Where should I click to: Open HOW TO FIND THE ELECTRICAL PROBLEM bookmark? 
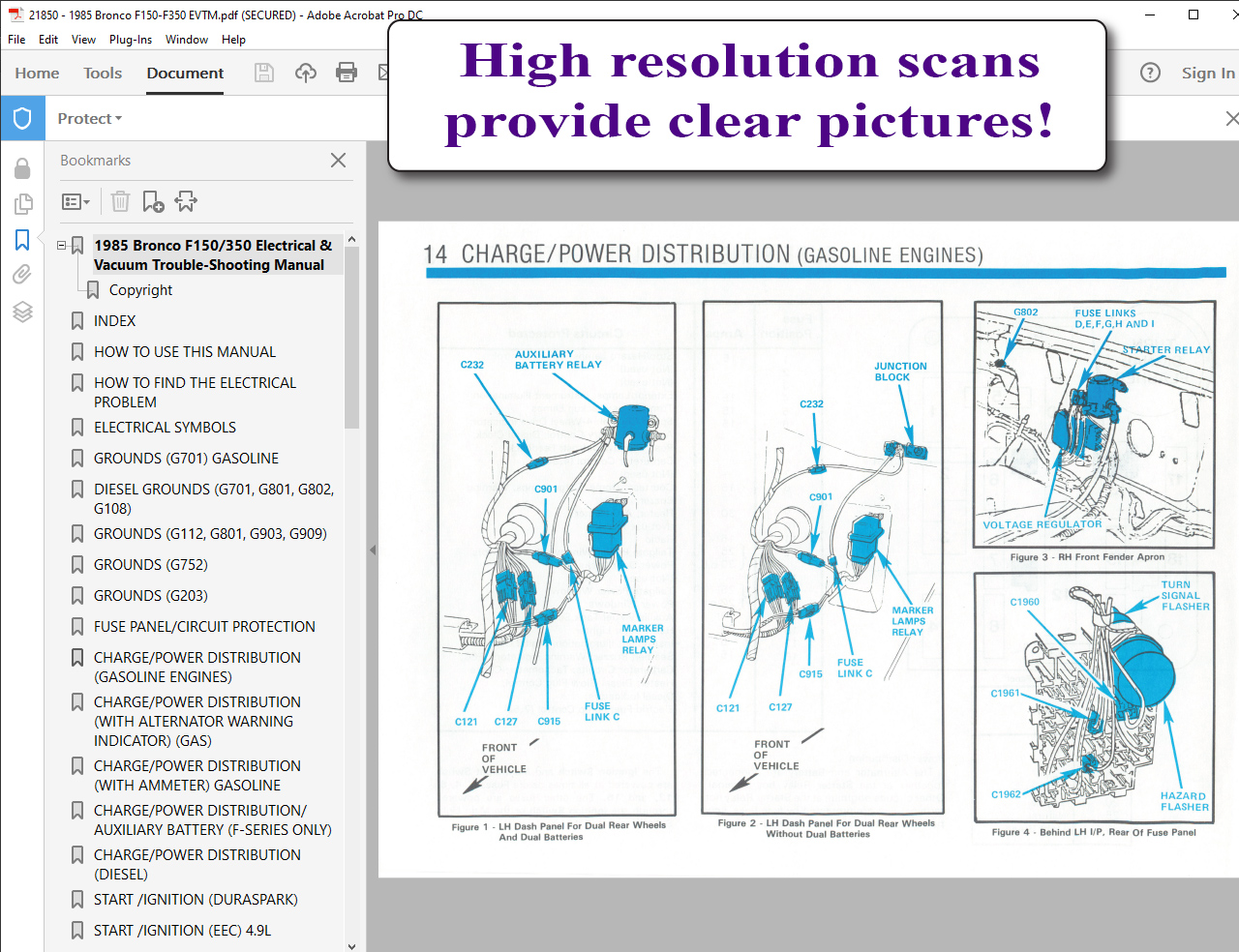pos(195,393)
